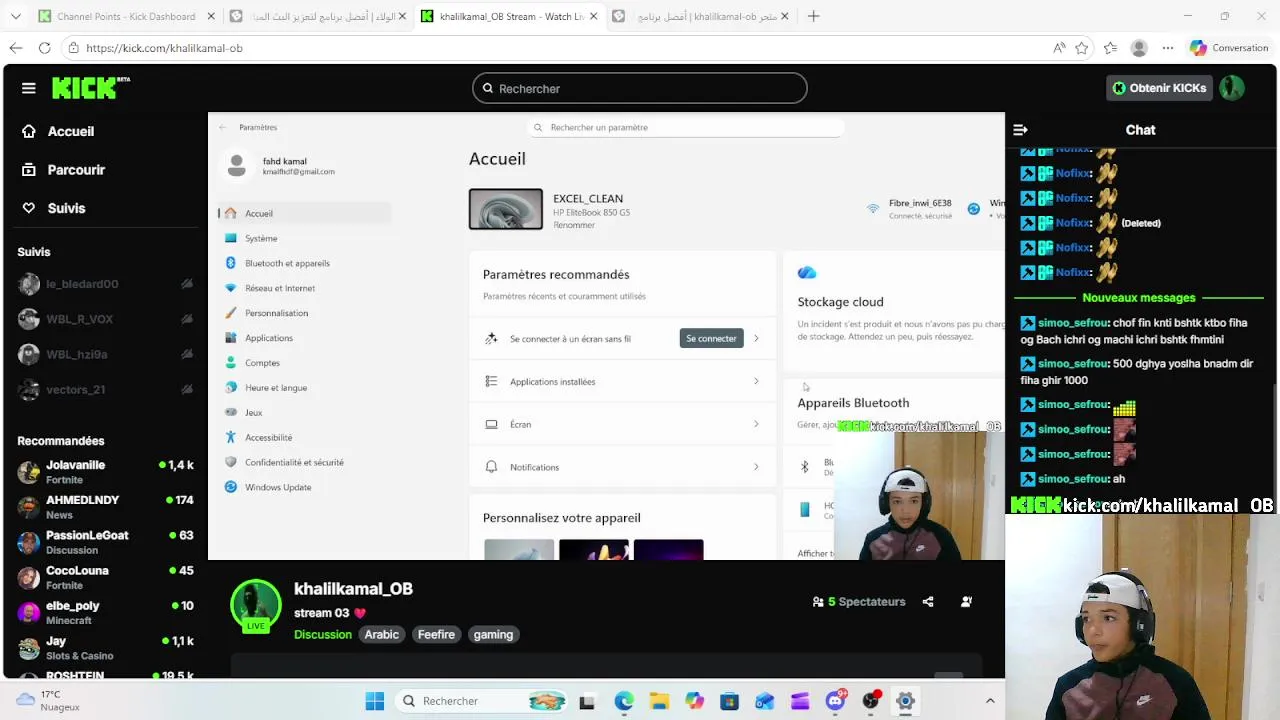Open the Kick hamburger menu

[x=28, y=88]
